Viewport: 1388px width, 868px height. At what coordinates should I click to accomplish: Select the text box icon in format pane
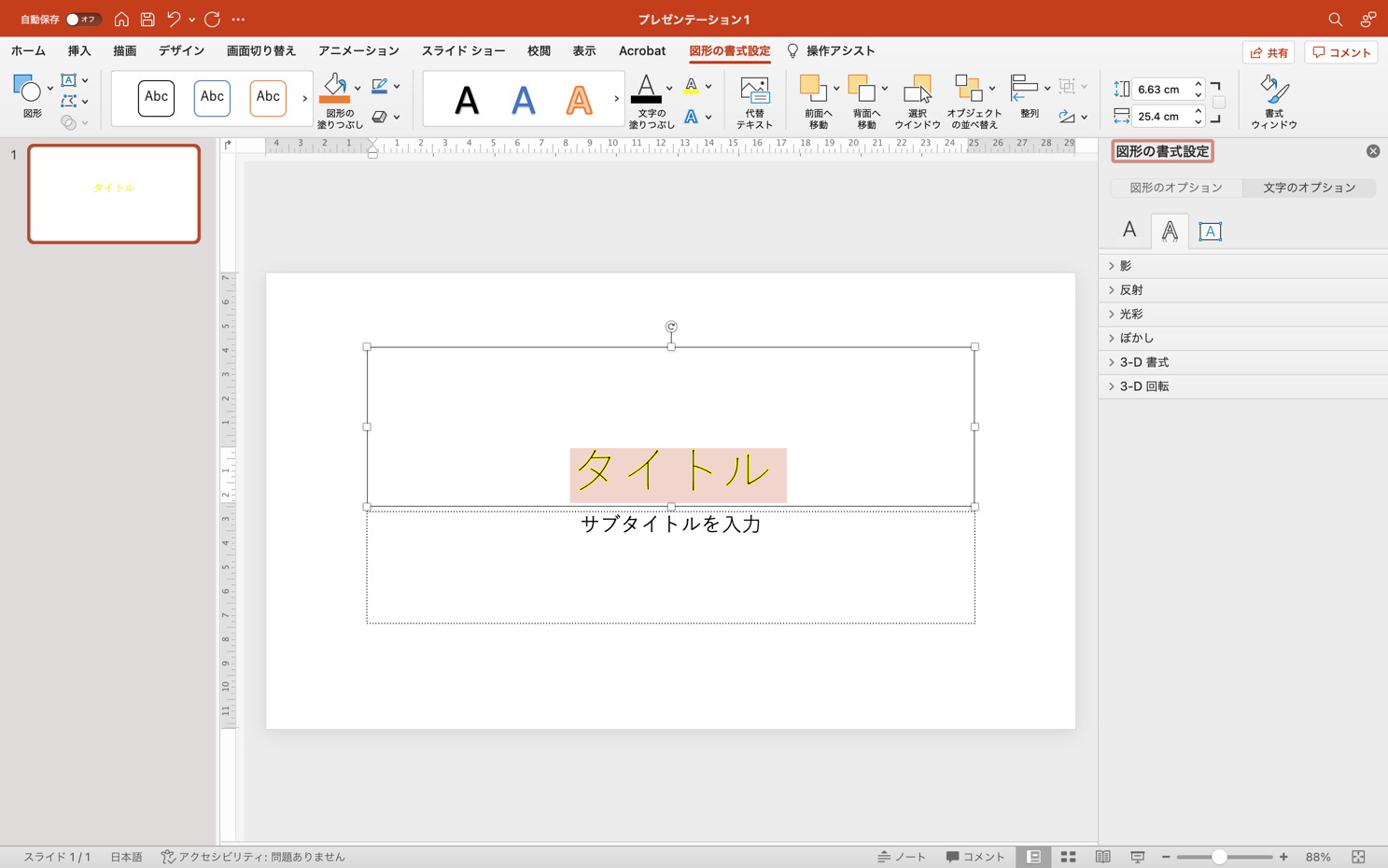pos(1210,231)
